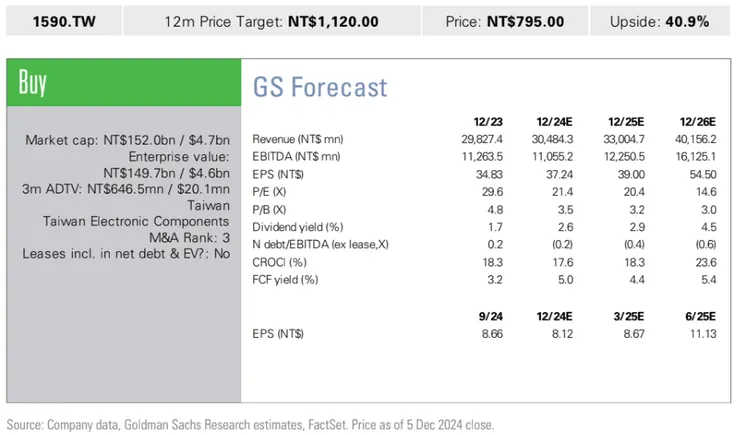Click the CROCI (%) row label
This screenshot has width=740, height=435.
click(x=279, y=262)
